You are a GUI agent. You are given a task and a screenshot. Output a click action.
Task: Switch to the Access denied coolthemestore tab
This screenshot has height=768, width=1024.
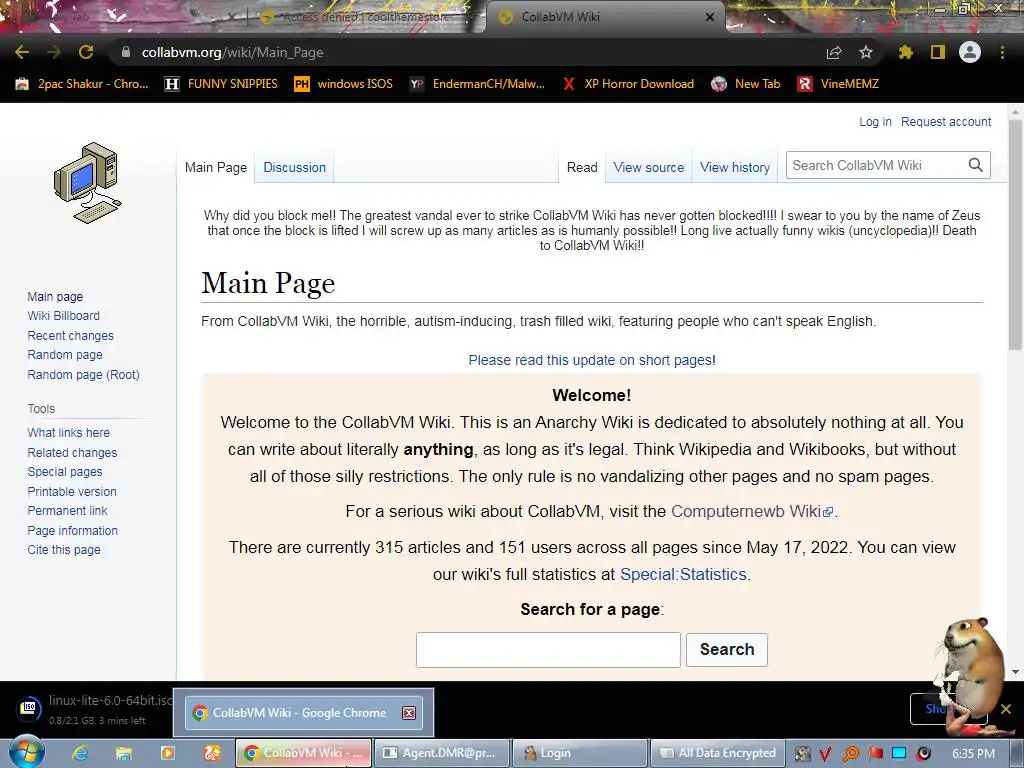[366, 17]
